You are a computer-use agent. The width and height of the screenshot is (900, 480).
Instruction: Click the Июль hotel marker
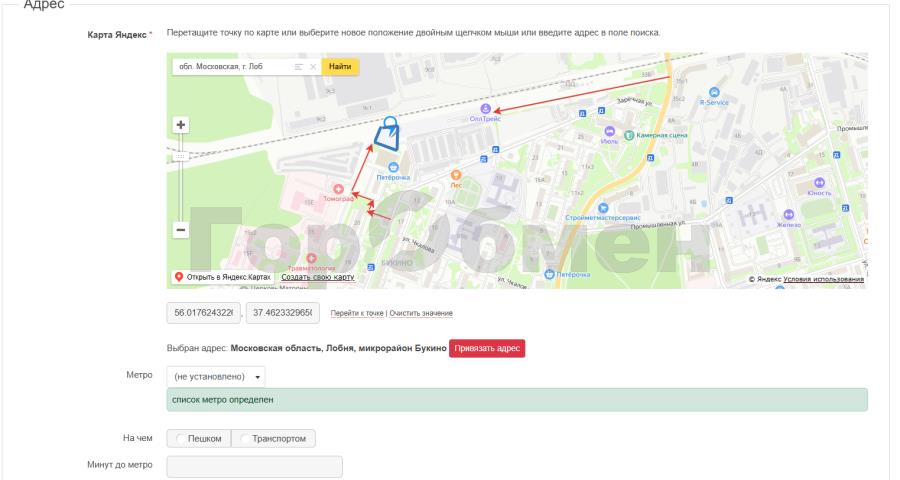pos(610,131)
